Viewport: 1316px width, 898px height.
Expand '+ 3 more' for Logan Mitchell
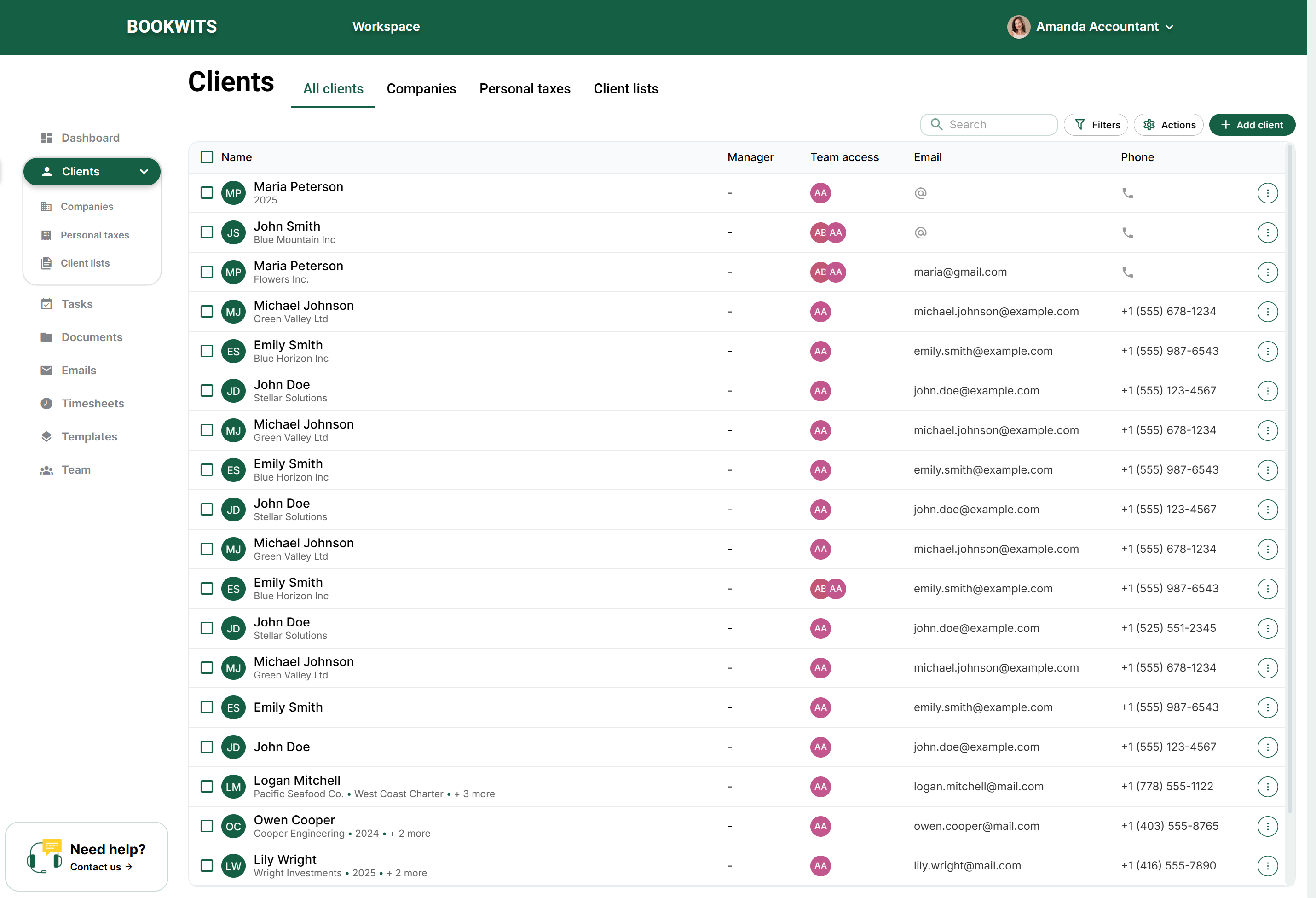(474, 794)
